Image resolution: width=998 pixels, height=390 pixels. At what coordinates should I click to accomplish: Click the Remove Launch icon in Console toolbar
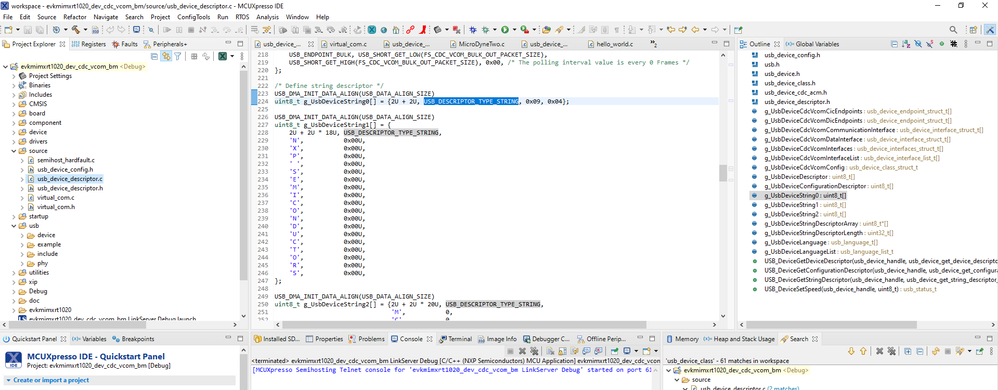click(522, 351)
